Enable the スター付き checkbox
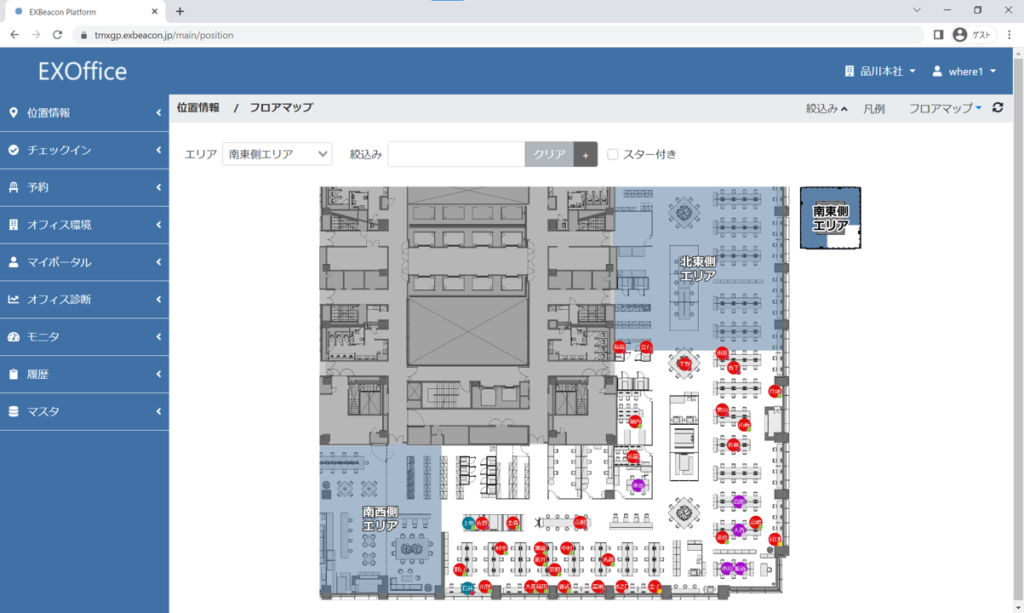This screenshot has width=1024, height=613. click(613, 154)
